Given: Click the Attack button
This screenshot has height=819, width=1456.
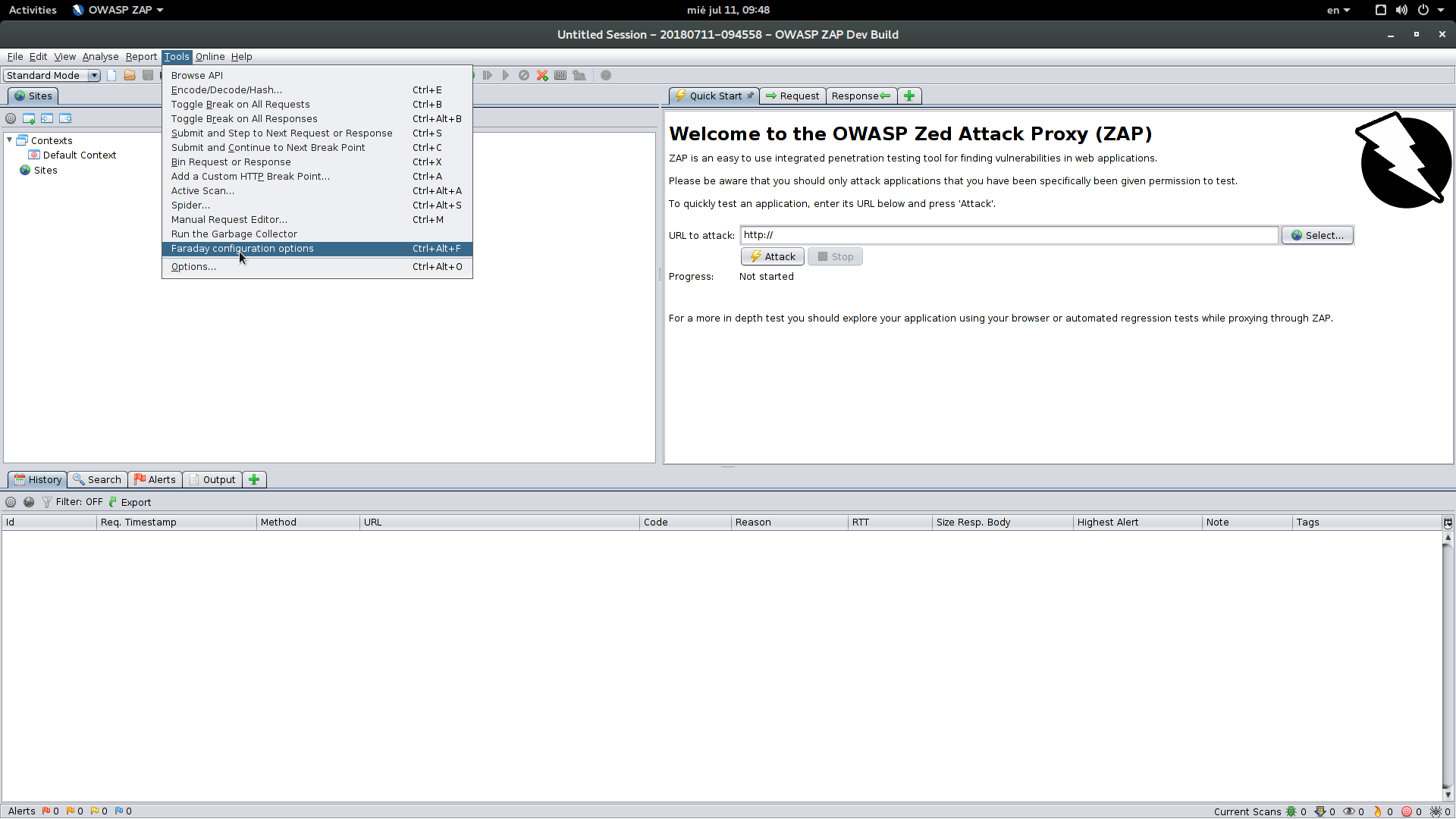Looking at the screenshot, I should [x=773, y=256].
